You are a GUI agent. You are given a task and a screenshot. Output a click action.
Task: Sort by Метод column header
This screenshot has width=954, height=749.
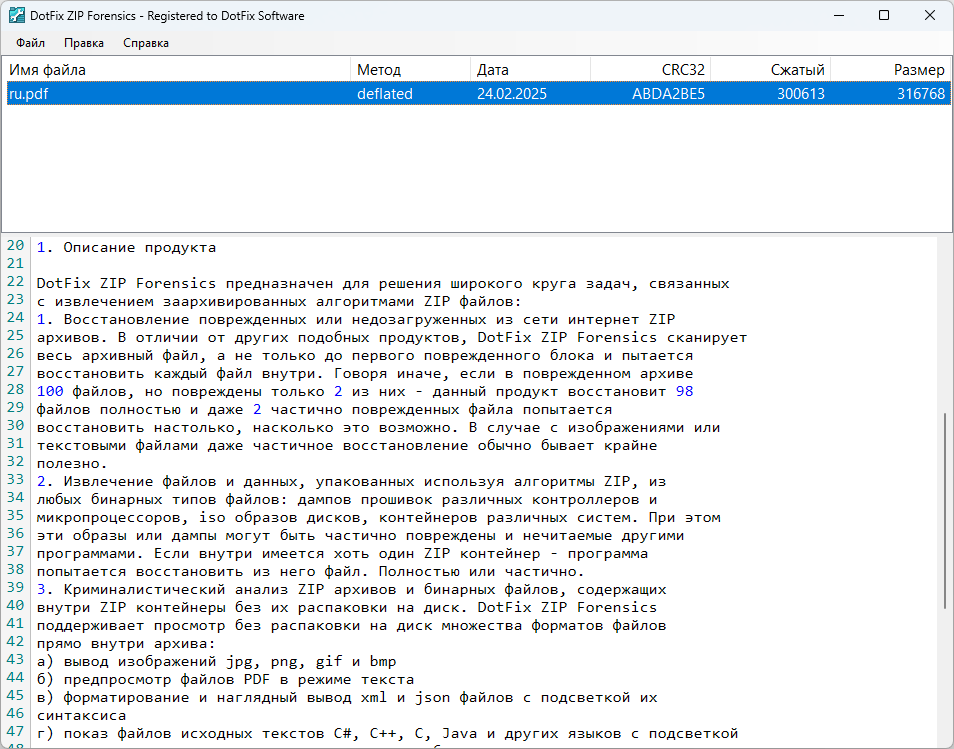pyautogui.click(x=411, y=70)
